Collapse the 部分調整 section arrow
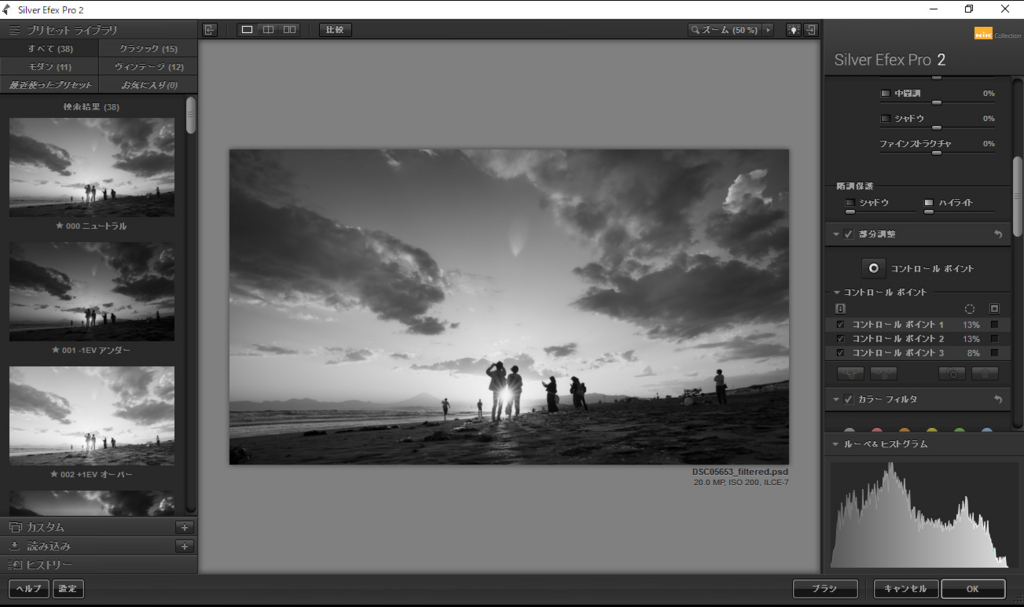Viewport: 1024px width, 607px height. tap(836, 234)
